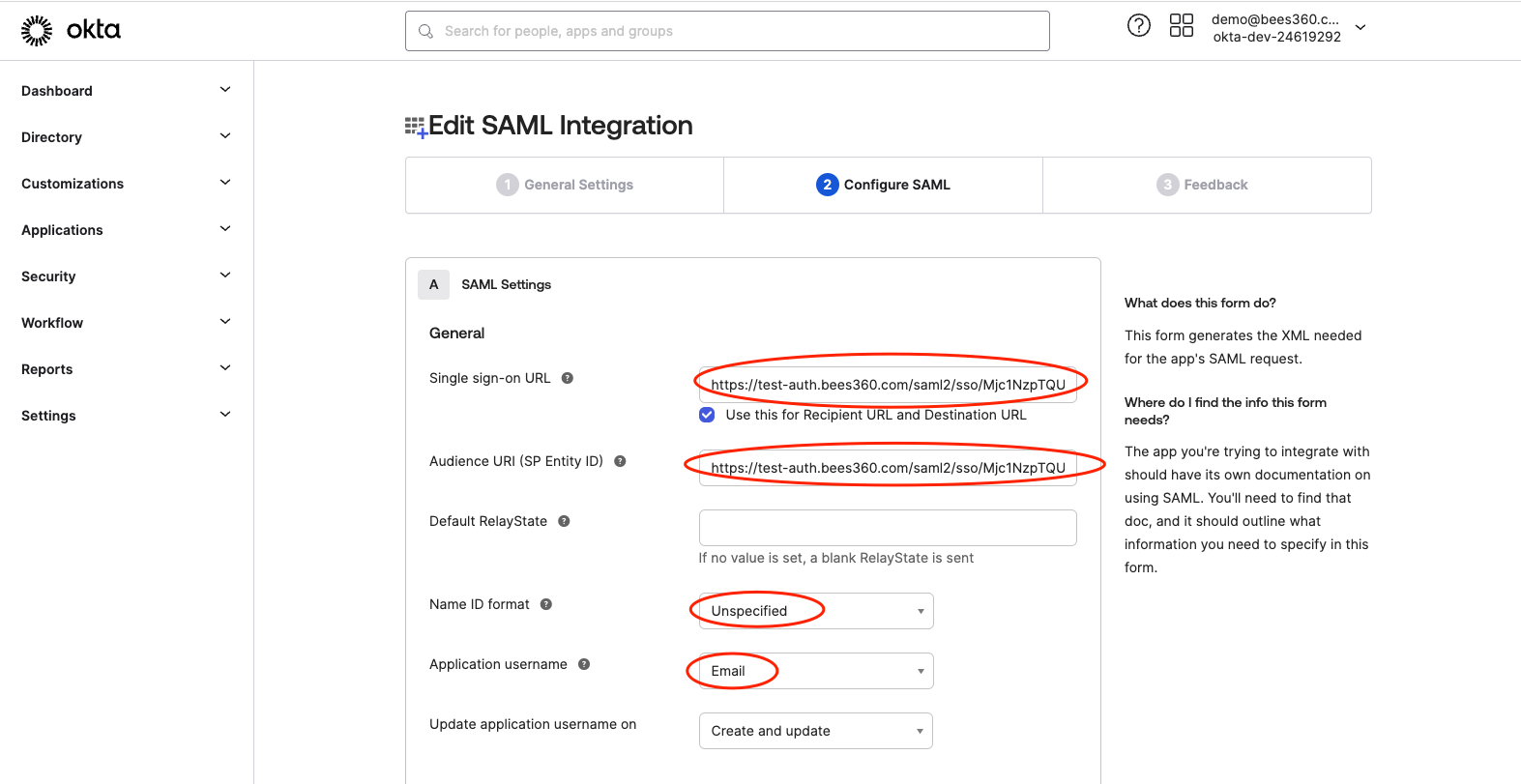Go to the Feedback step

1207,185
